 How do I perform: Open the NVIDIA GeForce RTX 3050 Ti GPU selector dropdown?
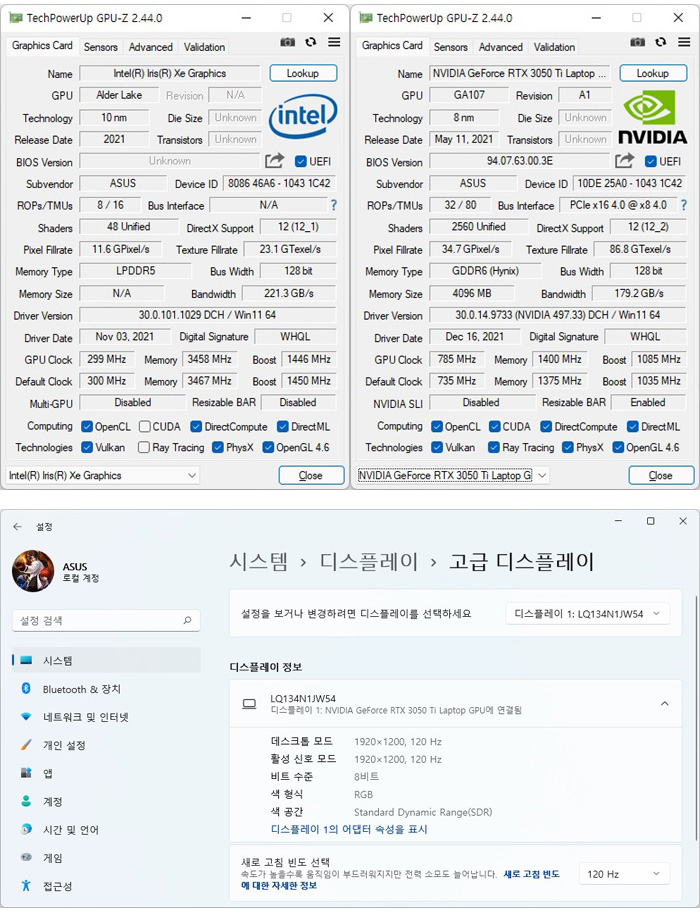click(x=452, y=475)
